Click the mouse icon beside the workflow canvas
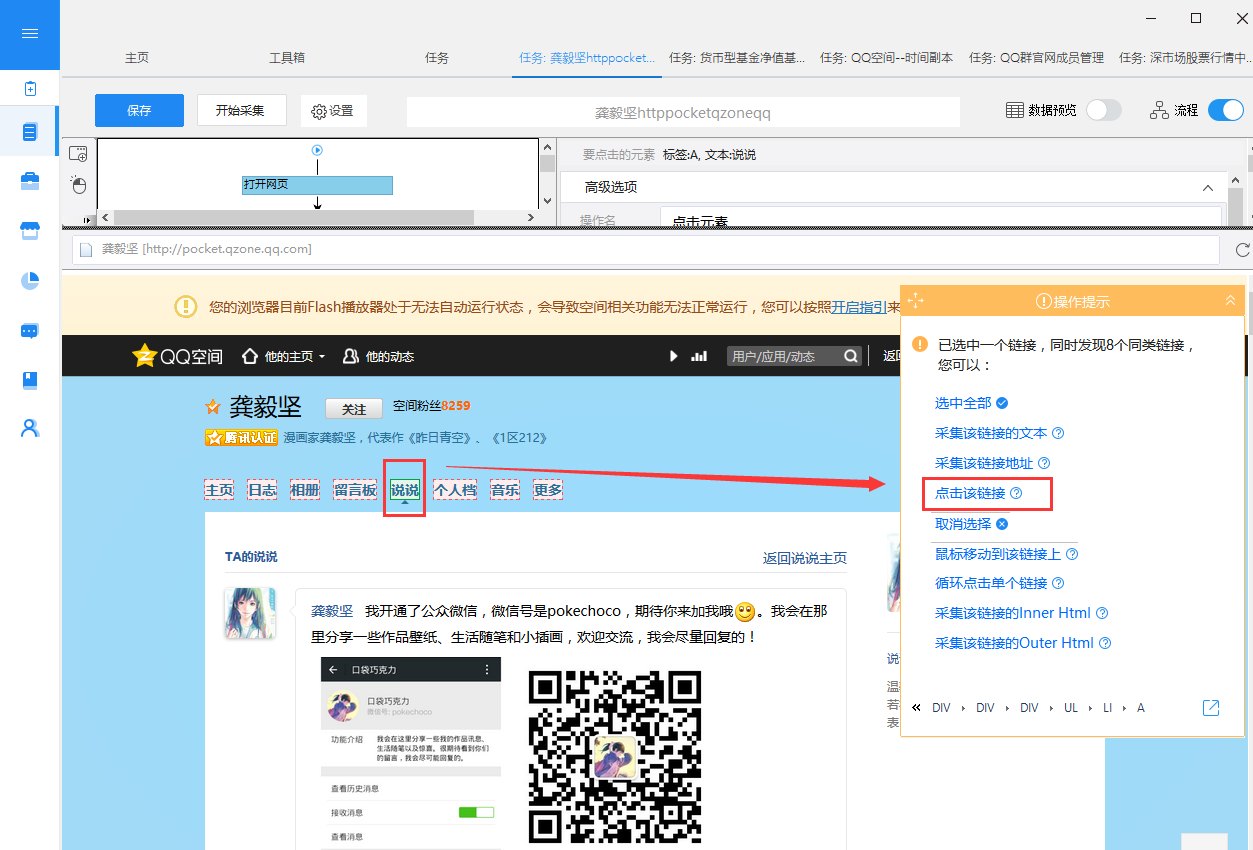 (x=78, y=184)
